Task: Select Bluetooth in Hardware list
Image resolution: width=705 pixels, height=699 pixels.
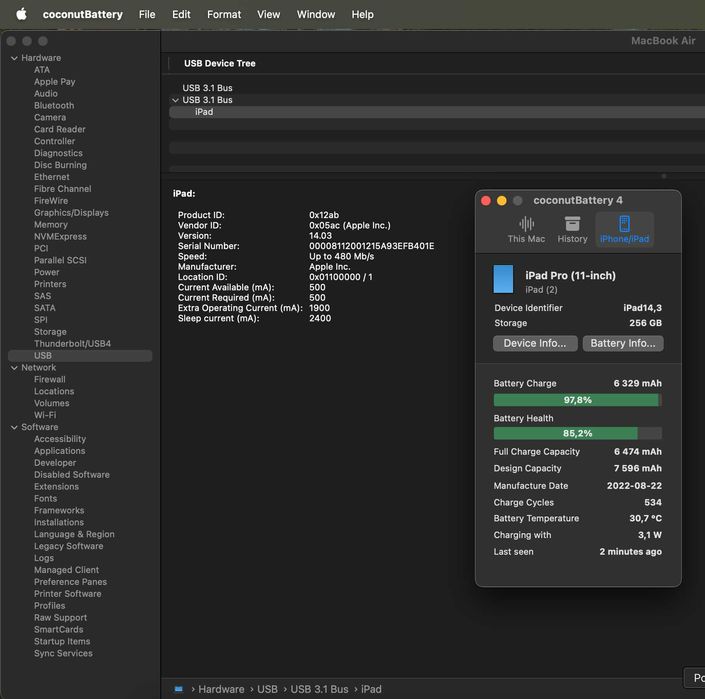Action: click(54, 105)
